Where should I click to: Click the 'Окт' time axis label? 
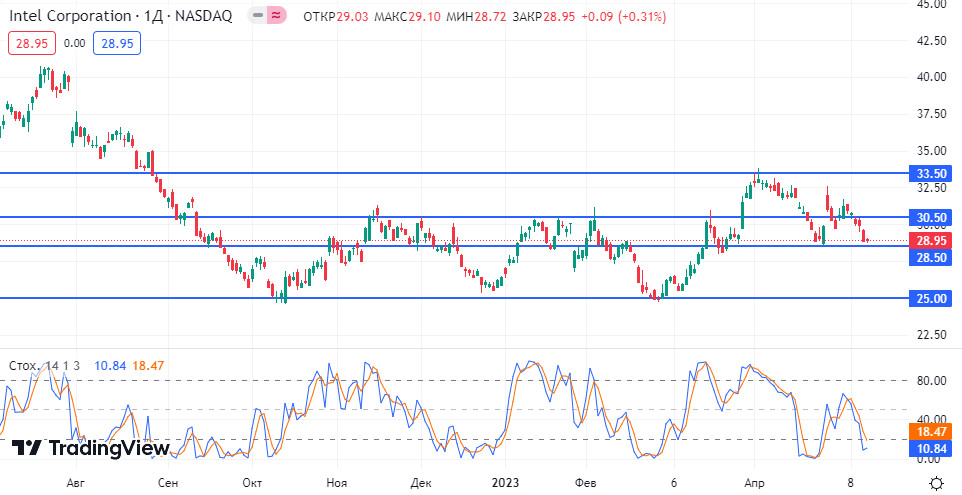[252, 483]
